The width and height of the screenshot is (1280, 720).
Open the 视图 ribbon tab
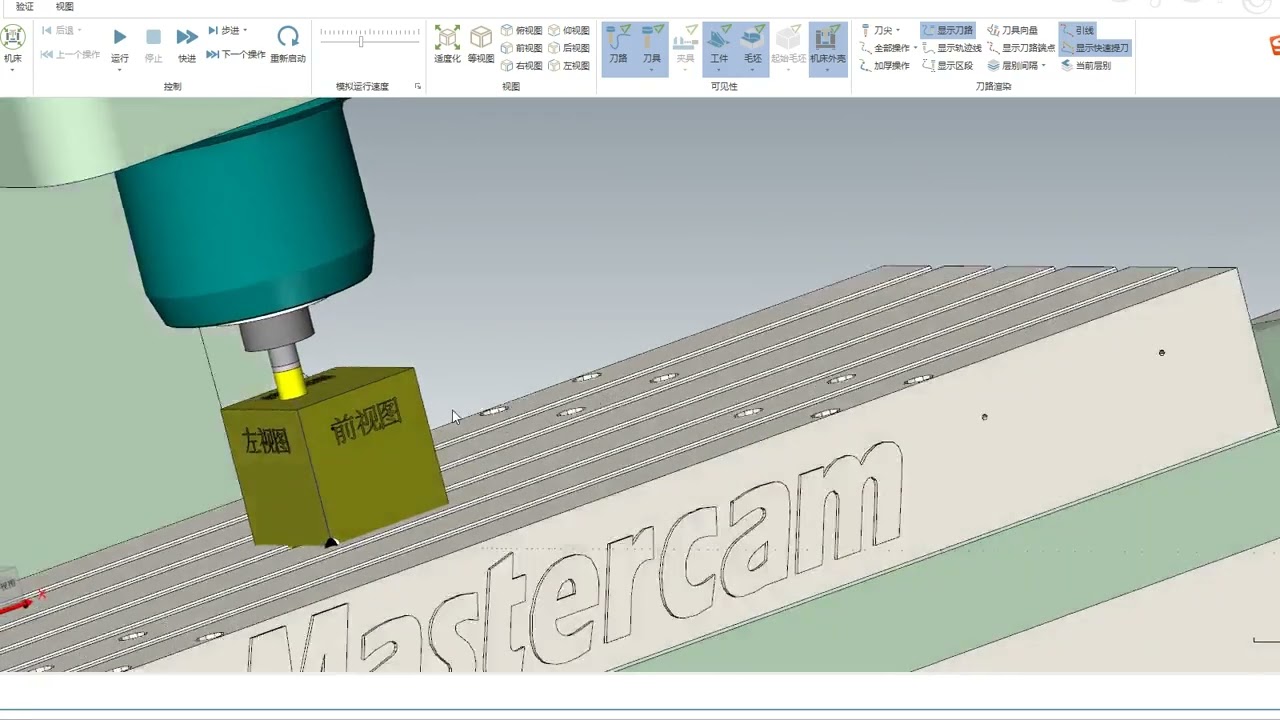(65, 7)
